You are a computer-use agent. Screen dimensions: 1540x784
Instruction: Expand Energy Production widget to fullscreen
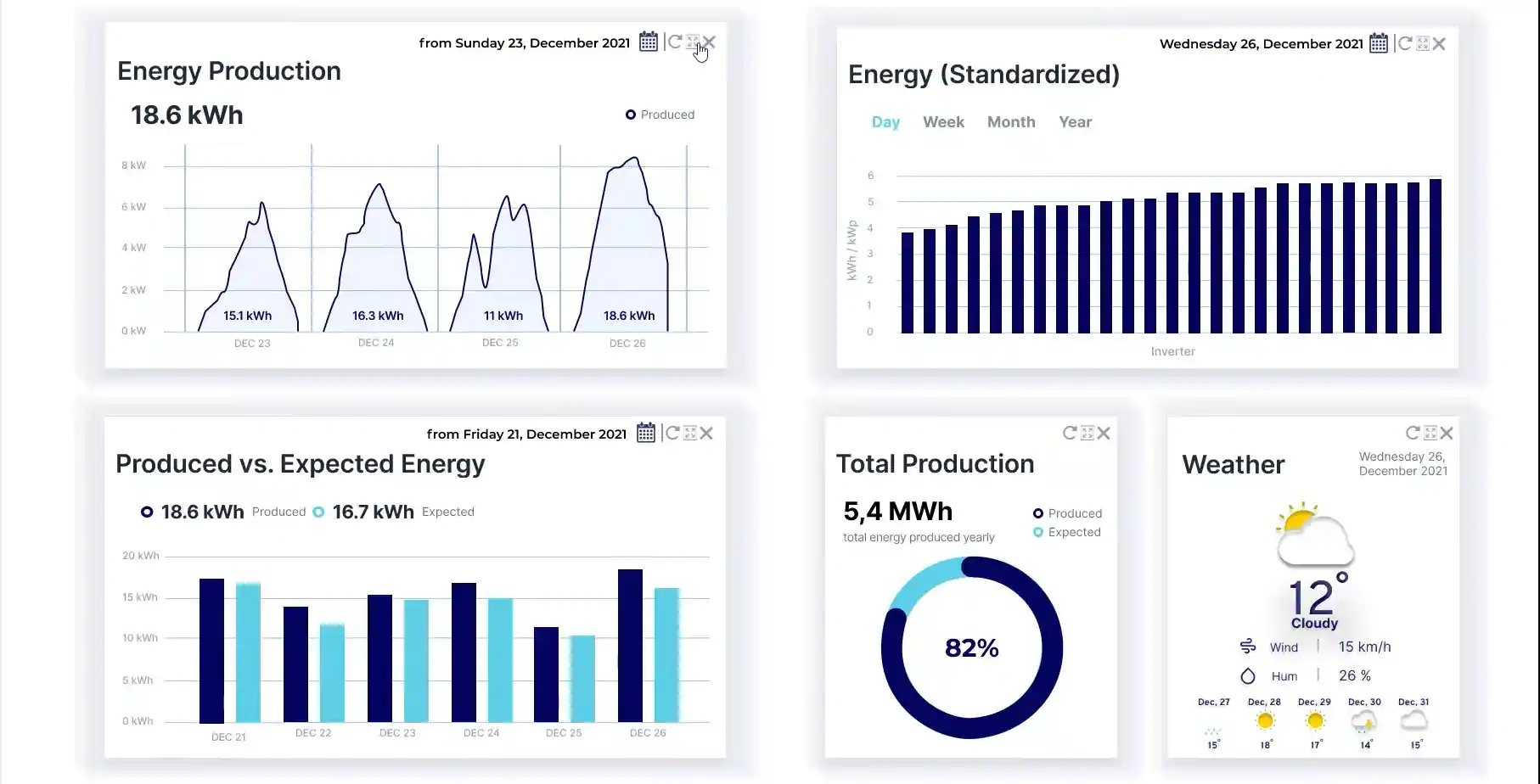[x=693, y=42]
